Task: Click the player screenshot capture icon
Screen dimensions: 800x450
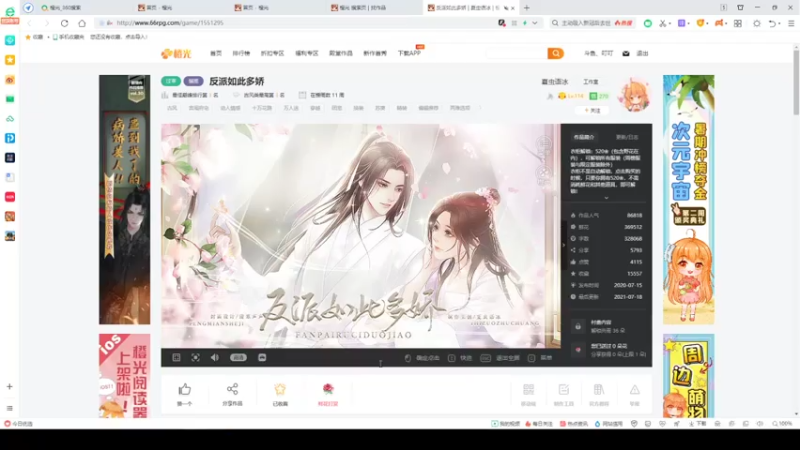Action: point(195,358)
